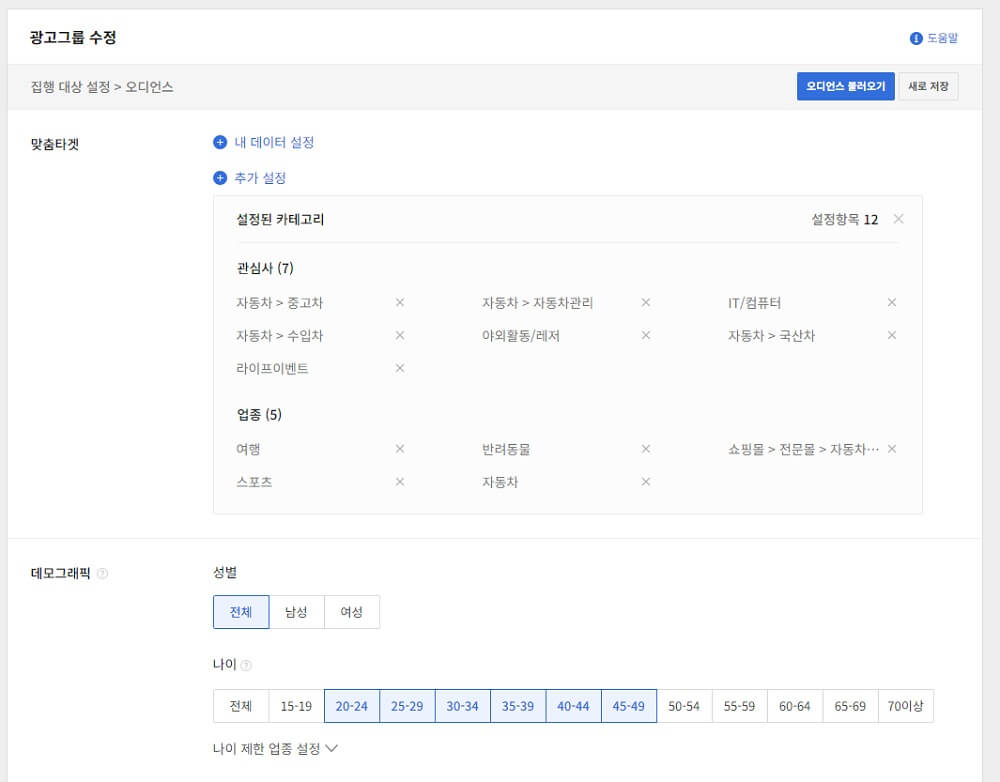Remove the 야외활동/레저 interest category
The width and height of the screenshot is (1000, 782).
coord(645,335)
